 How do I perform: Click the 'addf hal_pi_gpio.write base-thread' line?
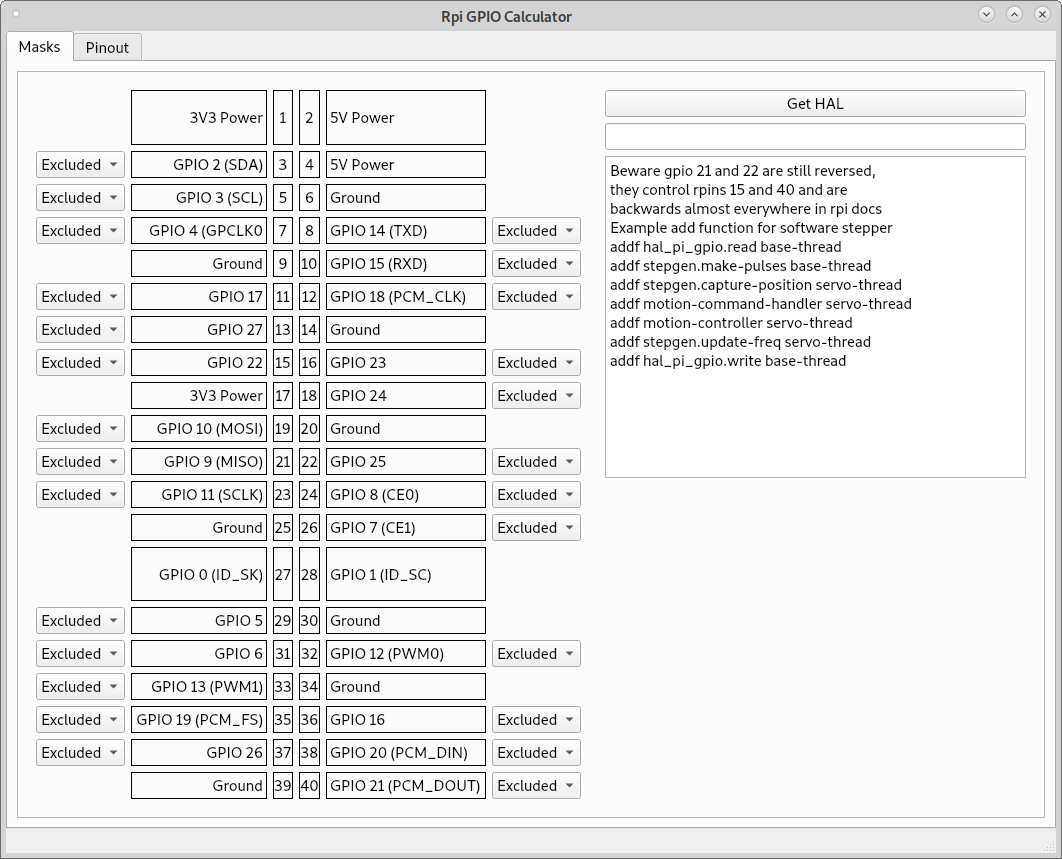(727, 360)
